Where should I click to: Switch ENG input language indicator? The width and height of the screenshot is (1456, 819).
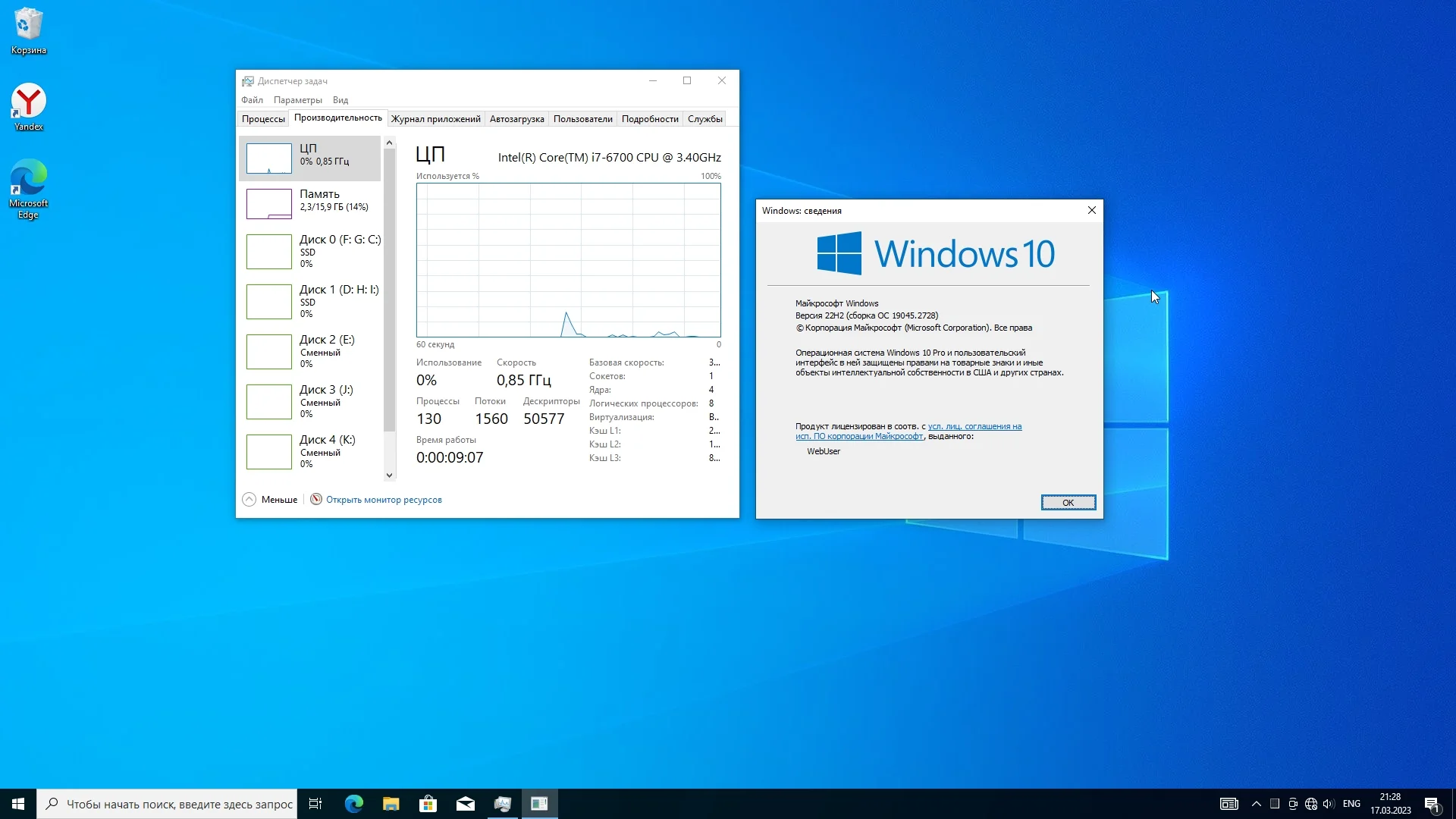tap(1351, 804)
